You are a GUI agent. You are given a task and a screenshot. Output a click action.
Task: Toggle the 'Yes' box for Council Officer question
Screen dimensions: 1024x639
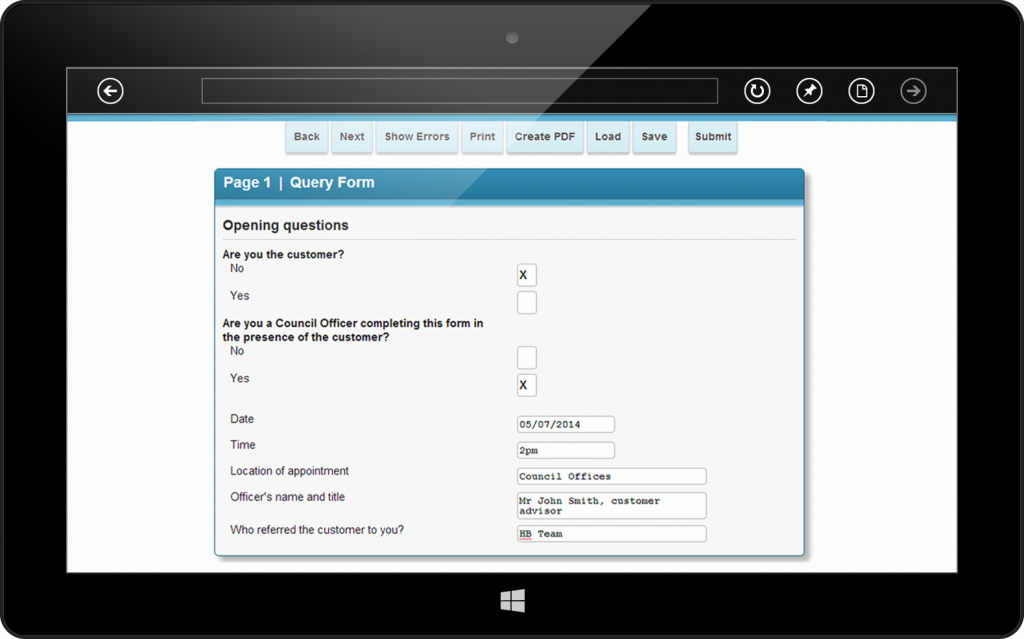click(x=526, y=385)
